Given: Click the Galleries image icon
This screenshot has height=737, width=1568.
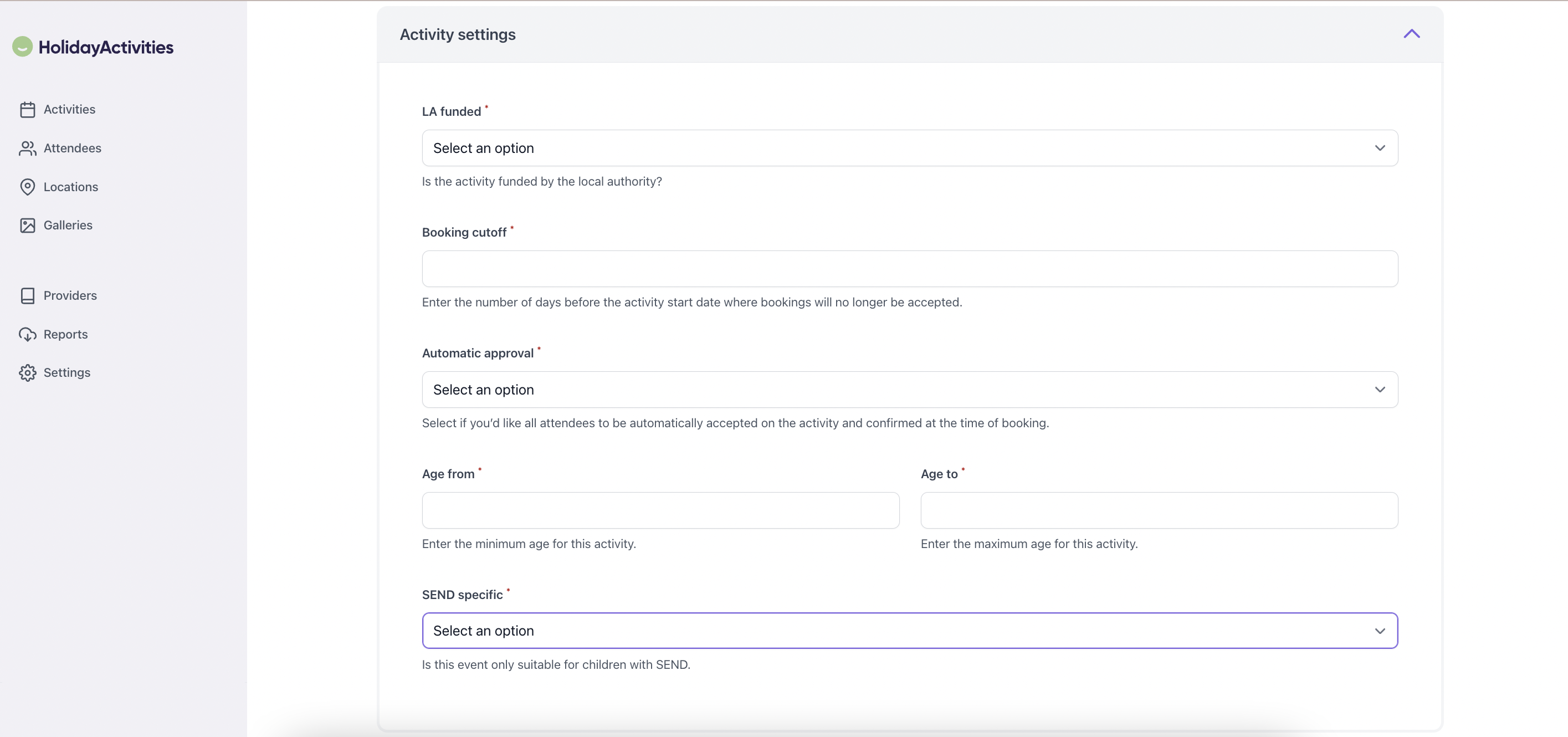Looking at the screenshot, I should [27, 225].
